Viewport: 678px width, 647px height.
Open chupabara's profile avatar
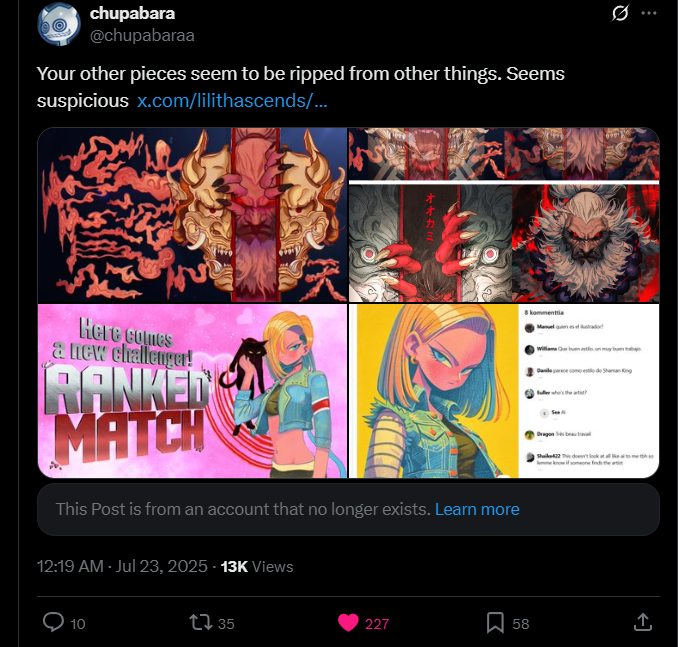coord(59,24)
